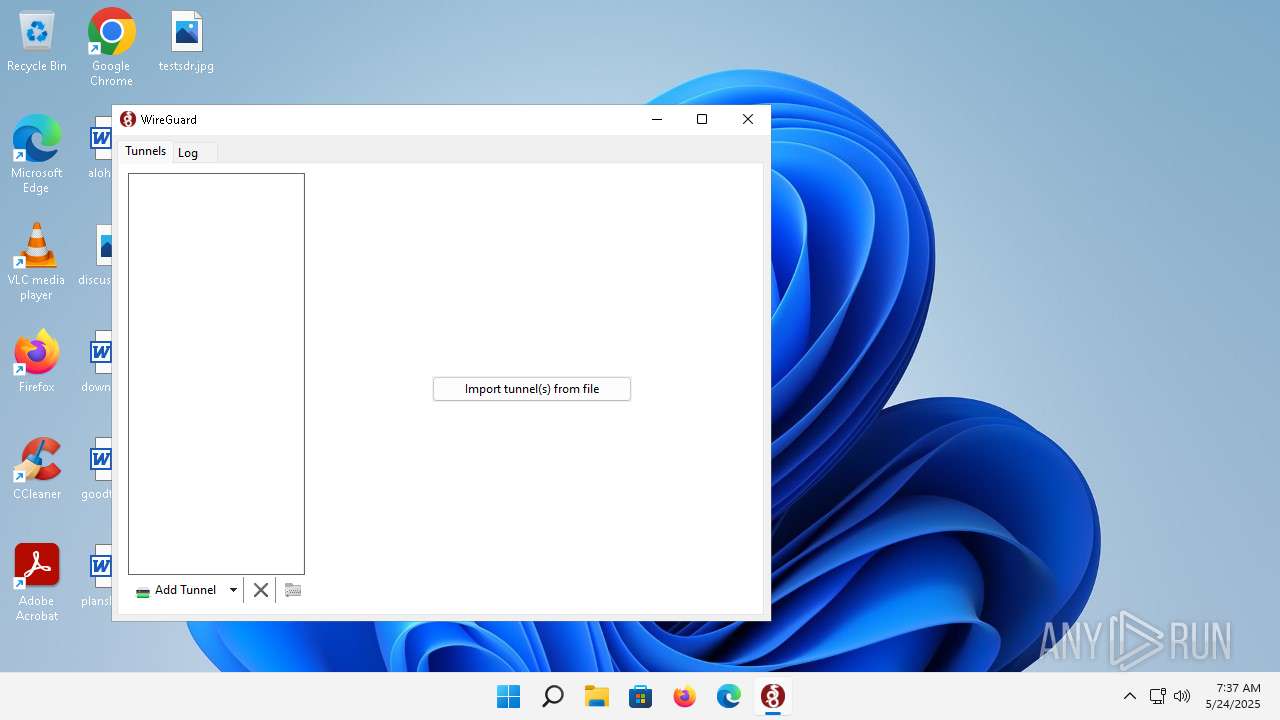Open the Recycle Bin desktop icon
The width and height of the screenshot is (1280, 720).
37,42
